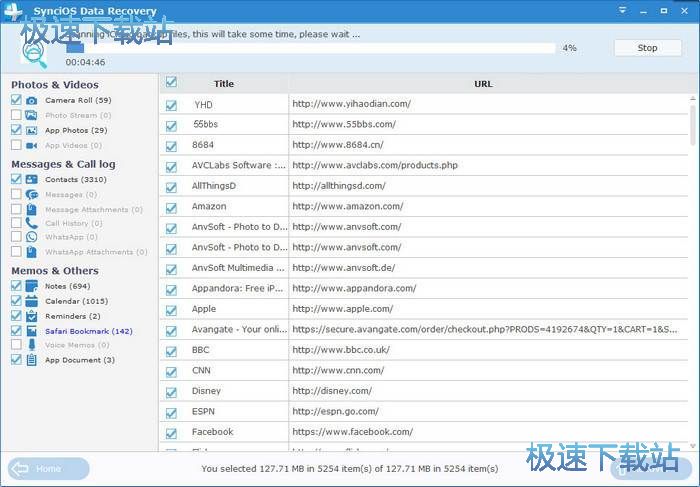Screen dimensions: 700x487
Task: Open the title bar dropdown menu icon
Action: point(622,10)
